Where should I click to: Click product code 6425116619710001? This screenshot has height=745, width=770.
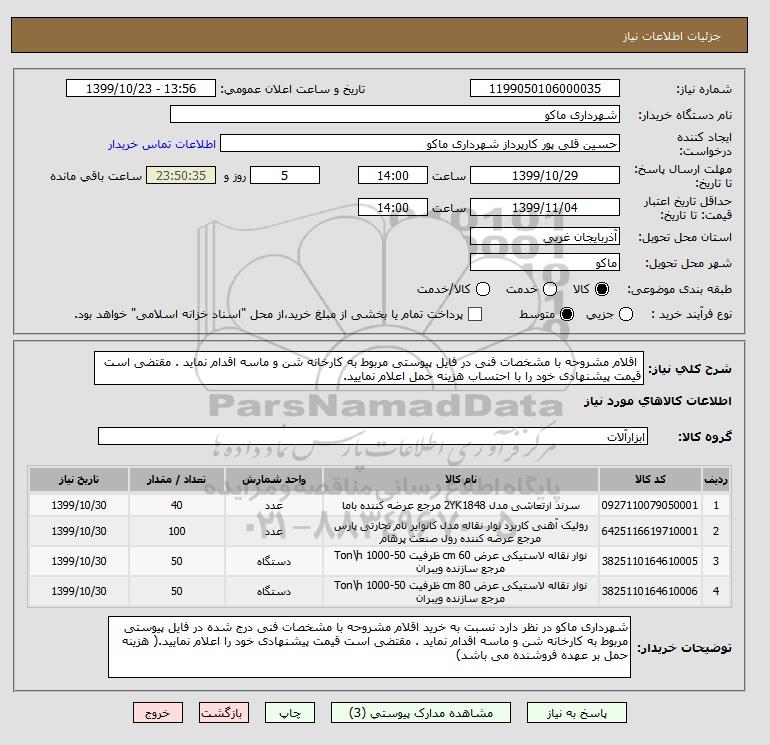point(650,531)
